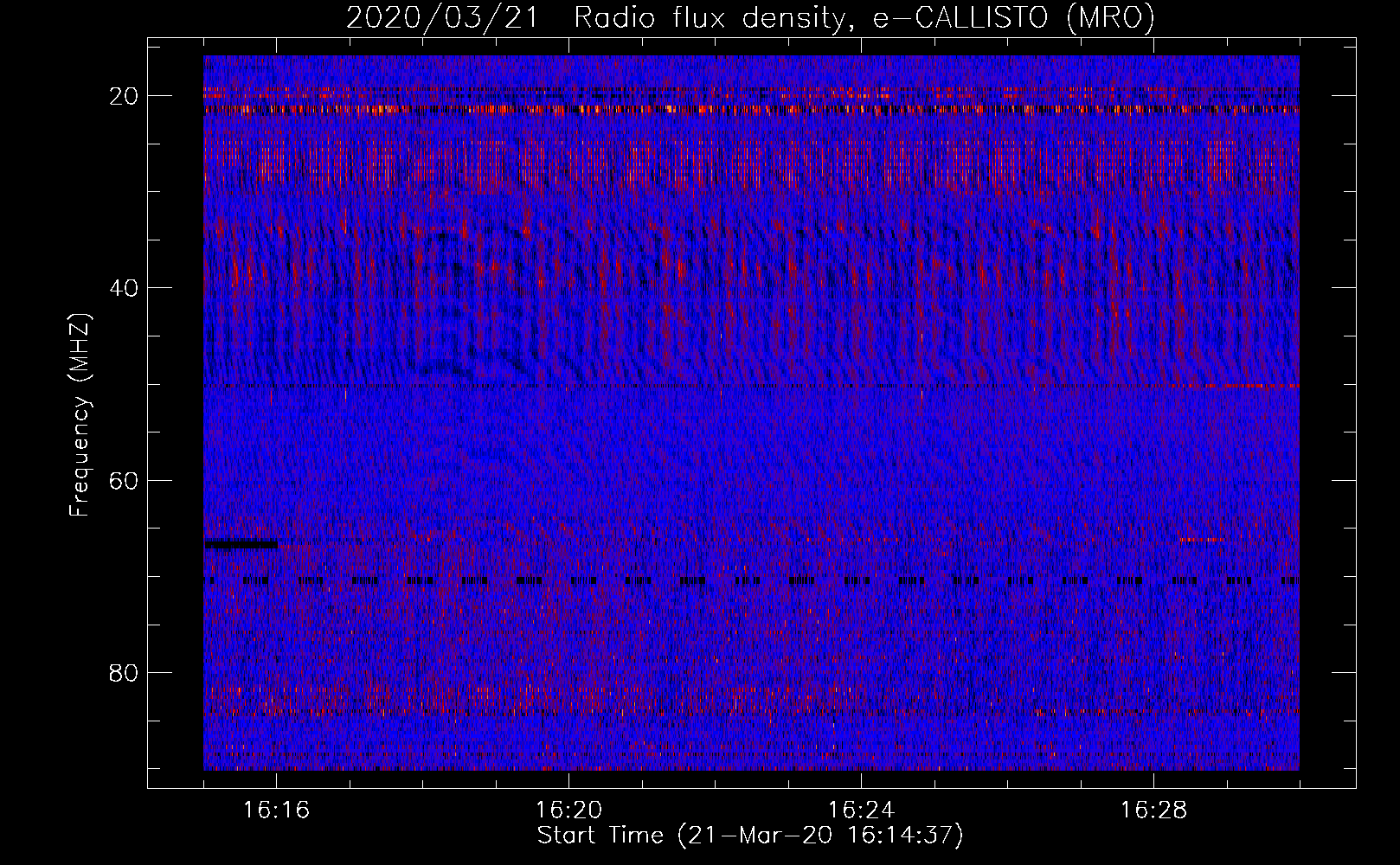Viewport: 1400px width, 865px height.
Task: Click the "Frequency (MHZ)" axis label
Action: tap(80, 415)
